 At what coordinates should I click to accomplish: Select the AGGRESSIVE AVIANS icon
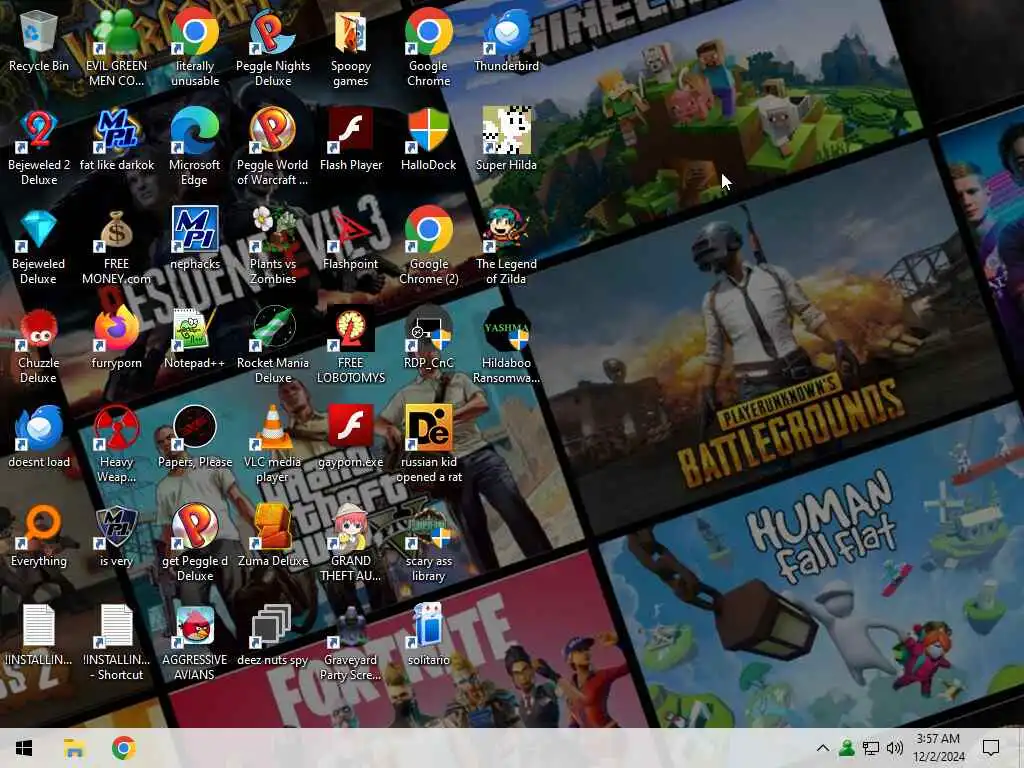click(195, 627)
